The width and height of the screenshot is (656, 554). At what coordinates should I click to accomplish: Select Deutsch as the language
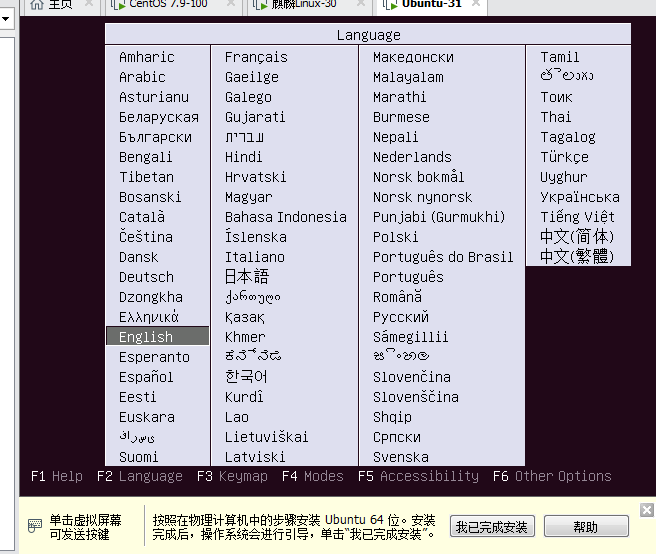[x=146, y=277]
